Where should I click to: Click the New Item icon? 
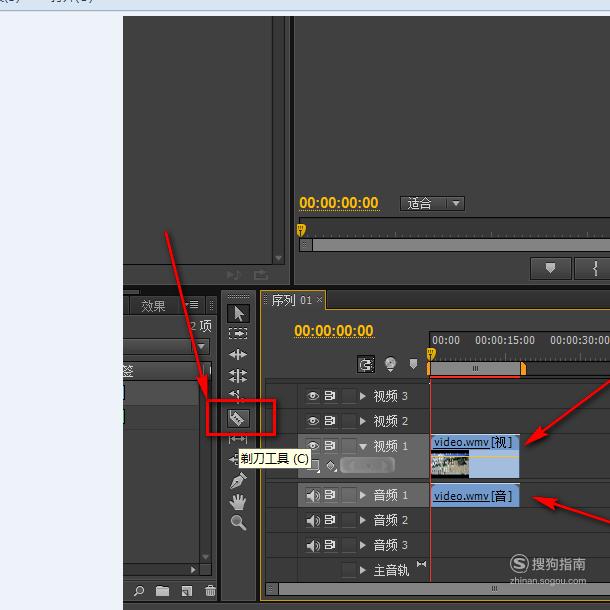[187, 591]
